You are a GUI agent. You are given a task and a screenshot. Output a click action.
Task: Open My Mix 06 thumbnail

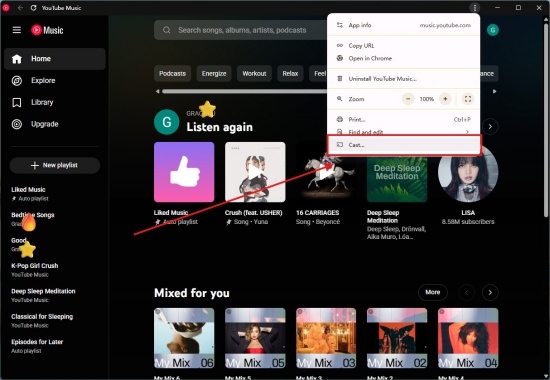tap(184, 338)
